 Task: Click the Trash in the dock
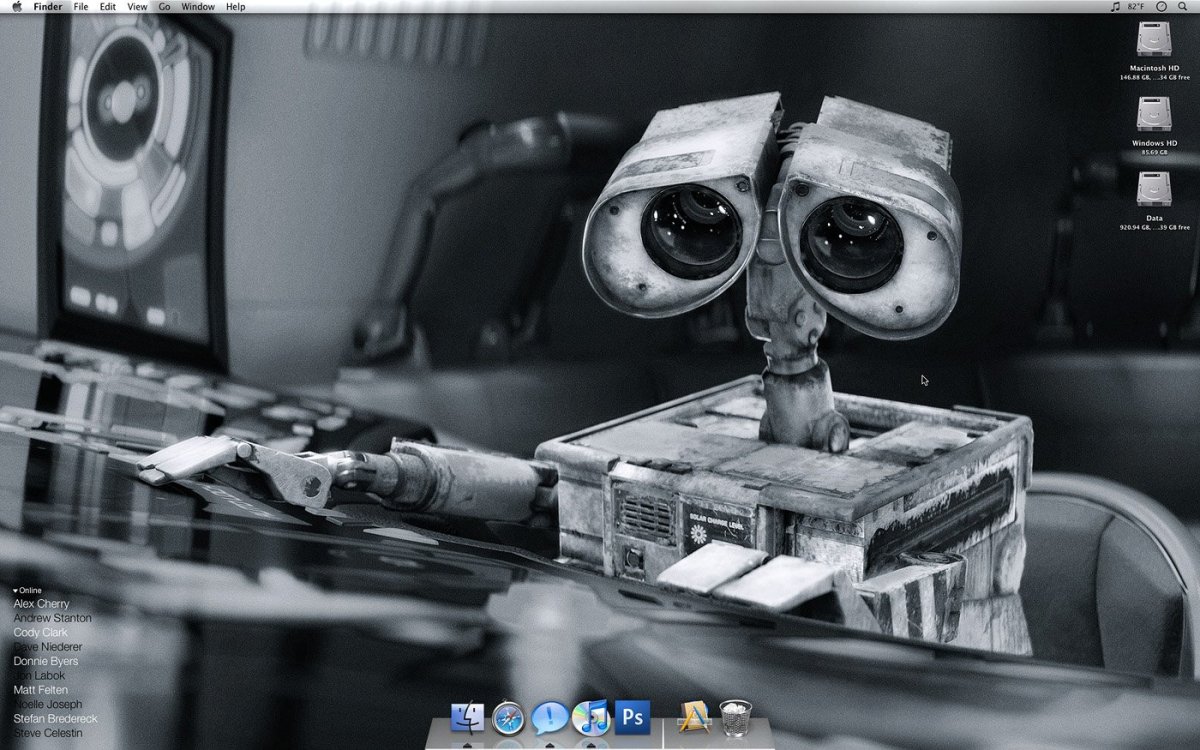735,717
